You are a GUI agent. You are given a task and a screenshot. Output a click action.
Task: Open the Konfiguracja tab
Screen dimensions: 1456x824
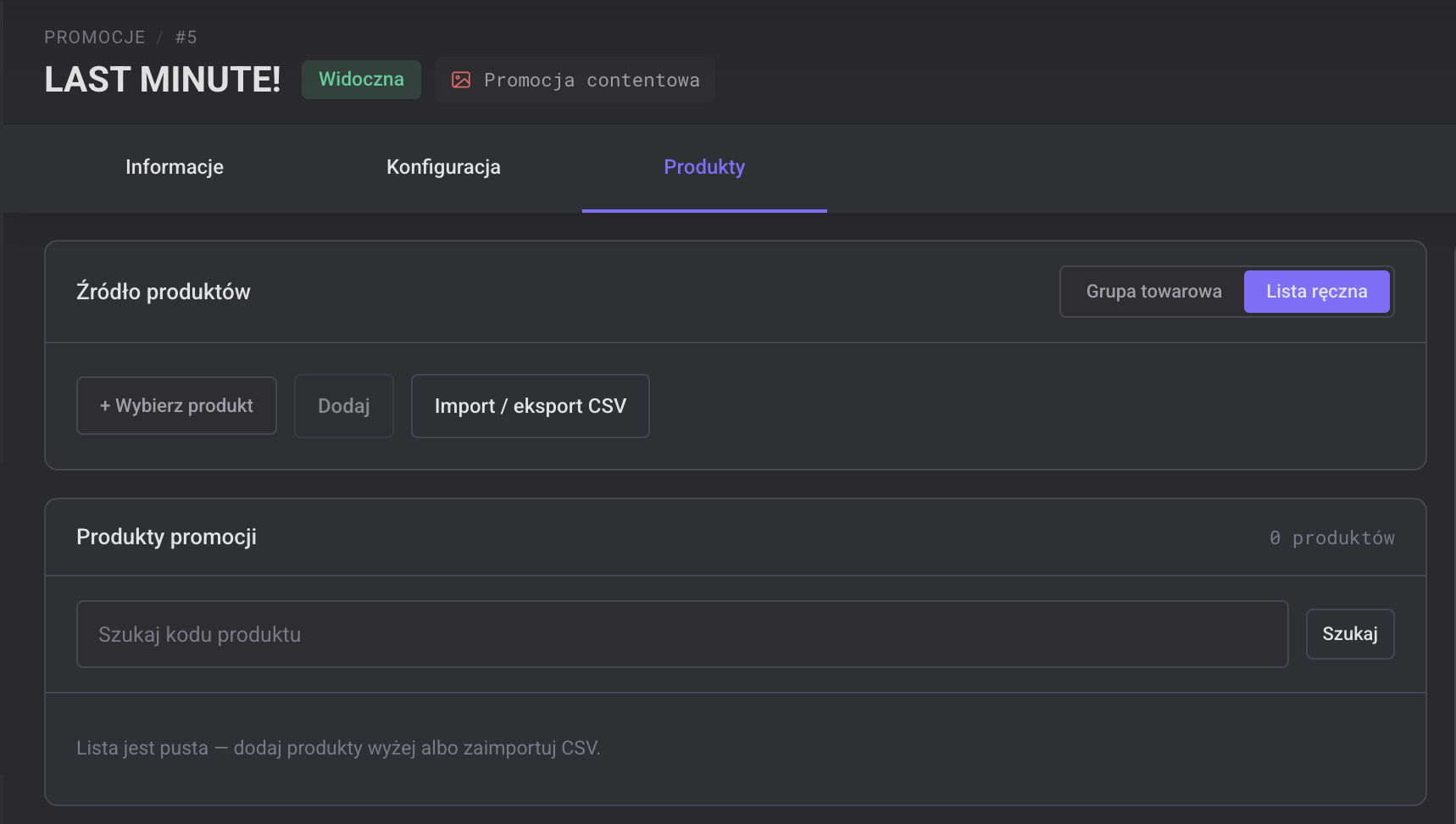443,167
